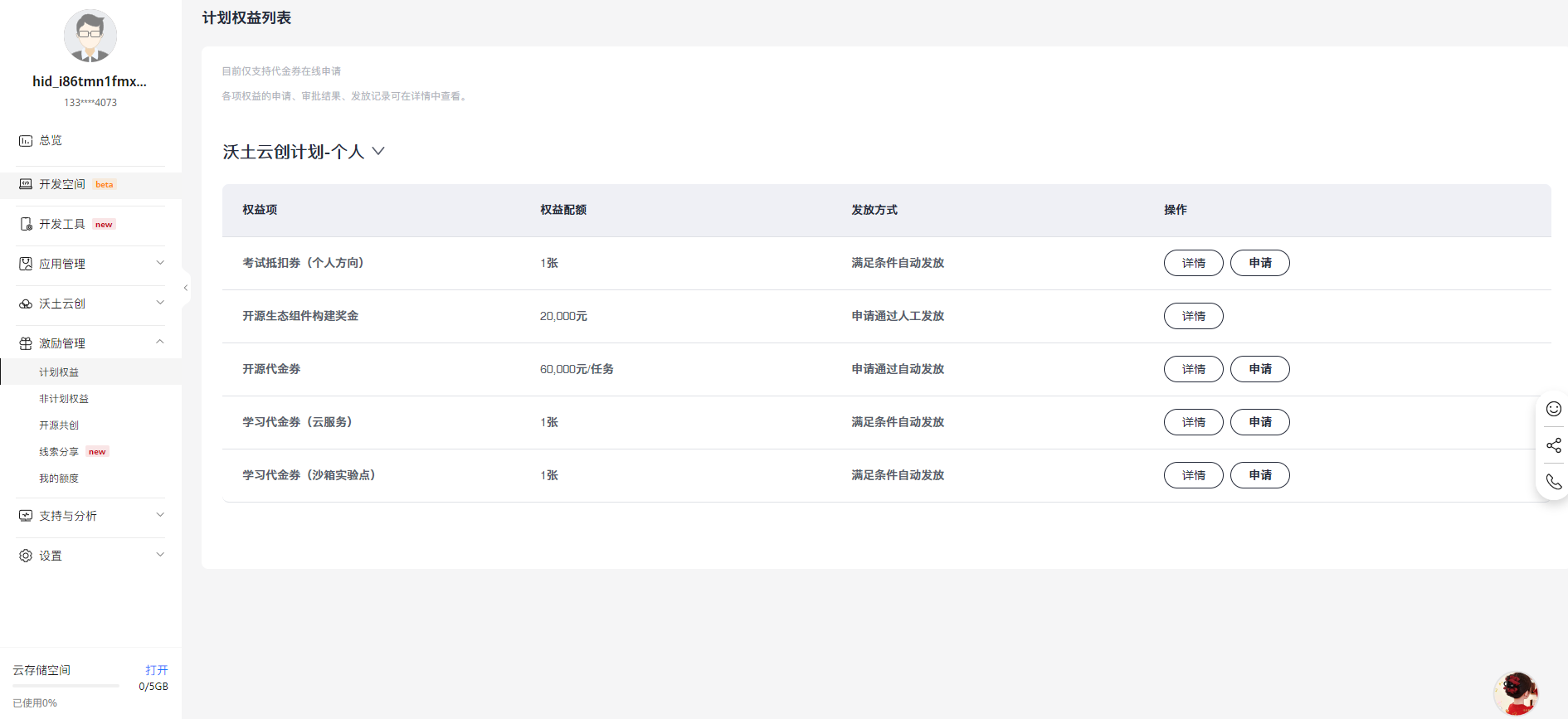Click the phone contact icon
Image resolution: width=1568 pixels, height=719 pixels.
click(x=1553, y=482)
